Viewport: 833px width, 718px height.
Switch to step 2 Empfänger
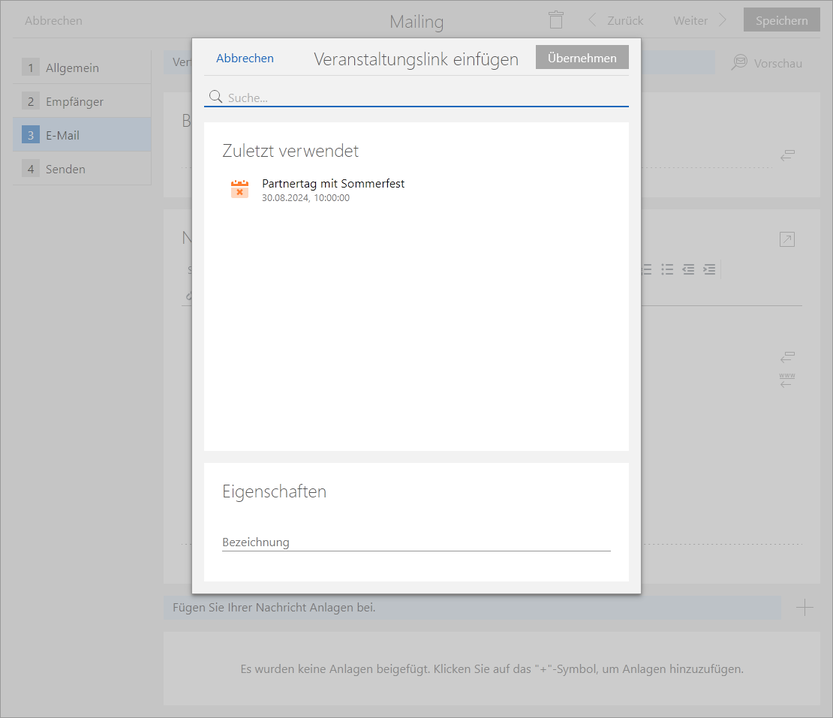(x=74, y=102)
